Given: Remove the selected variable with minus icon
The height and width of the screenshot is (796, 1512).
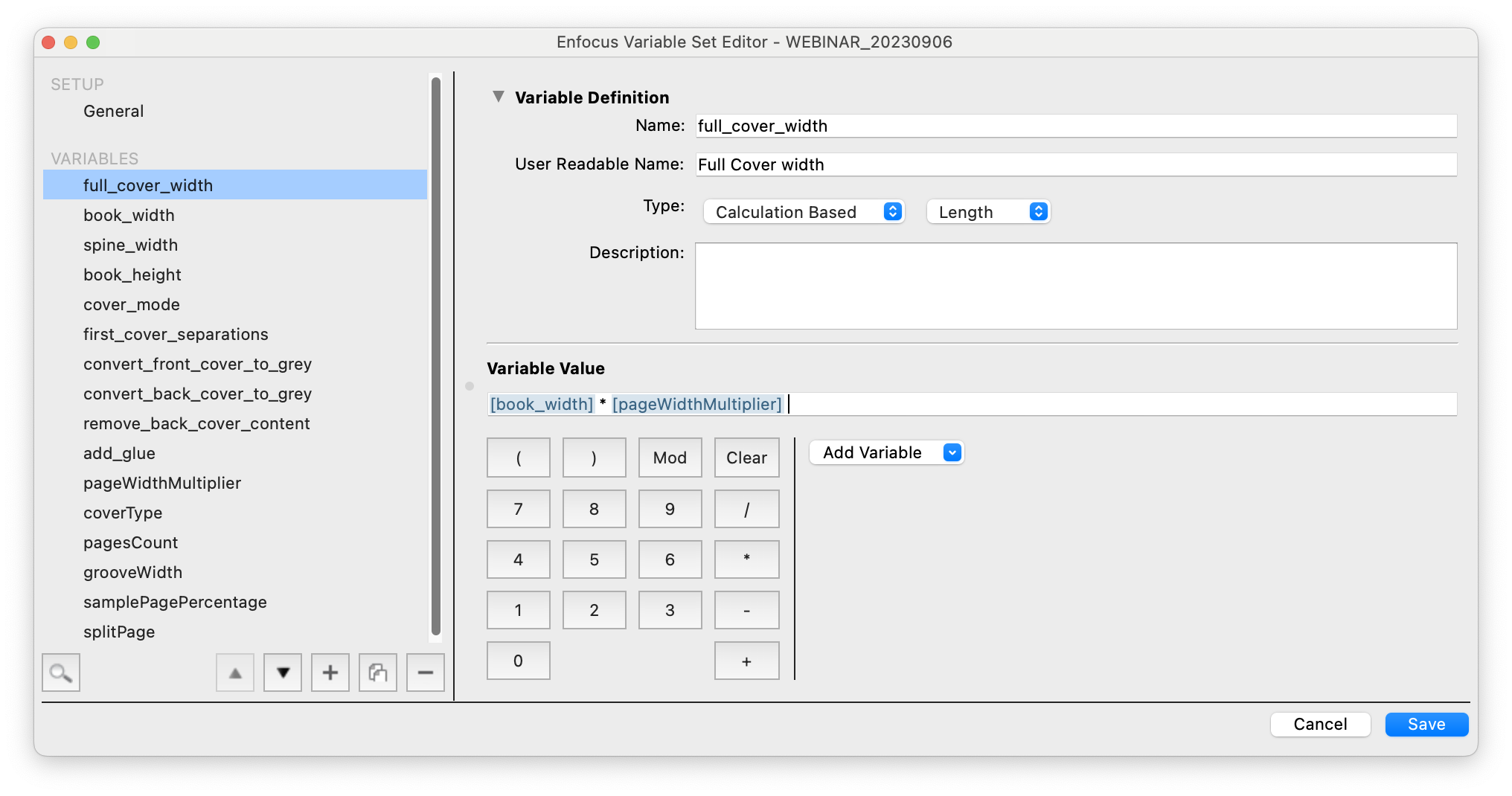Looking at the screenshot, I should pyautogui.click(x=426, y=673).
